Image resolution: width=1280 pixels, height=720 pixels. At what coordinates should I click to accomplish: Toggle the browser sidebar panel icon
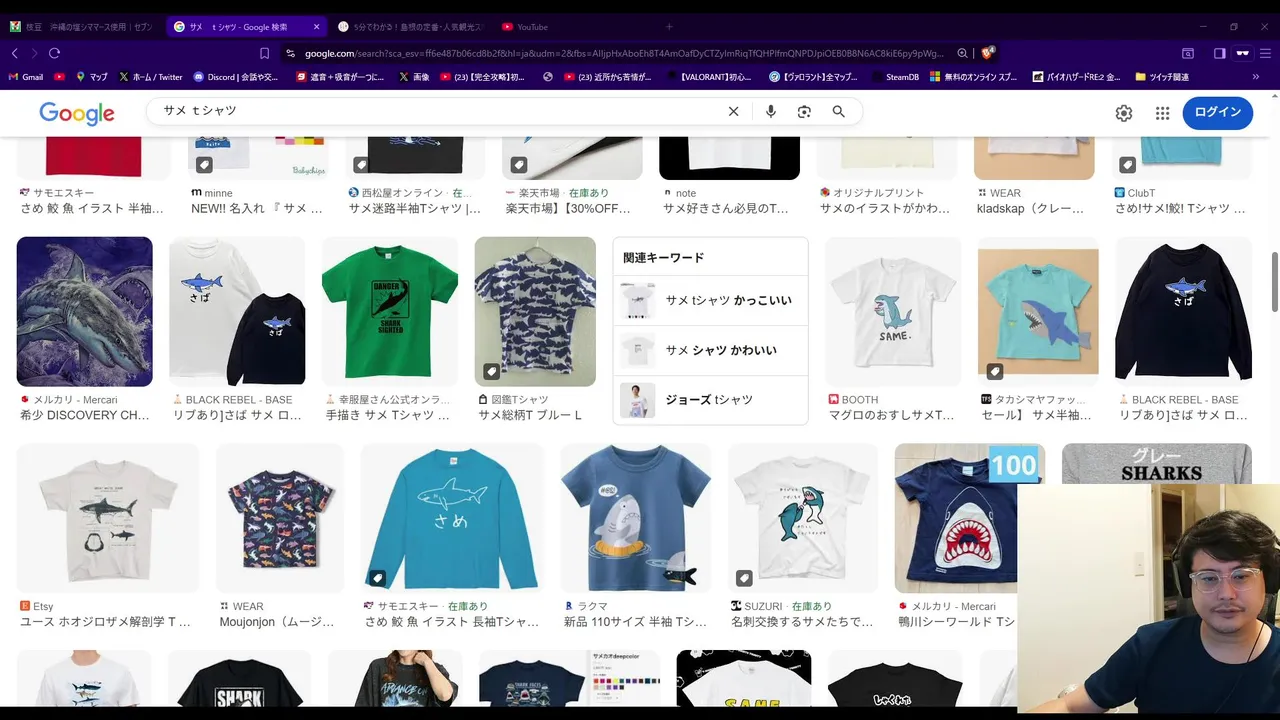point(1219,53)
